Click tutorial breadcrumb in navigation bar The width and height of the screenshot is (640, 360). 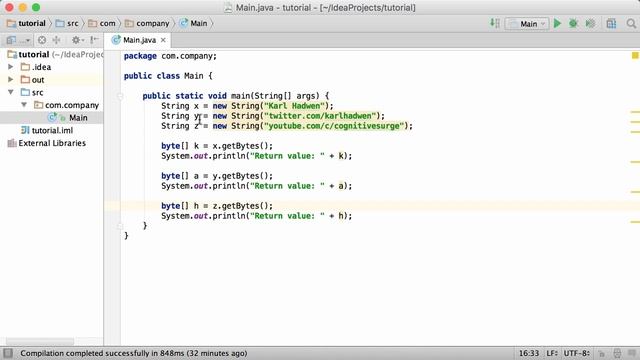pyautogui.click(x=27, y=23)
